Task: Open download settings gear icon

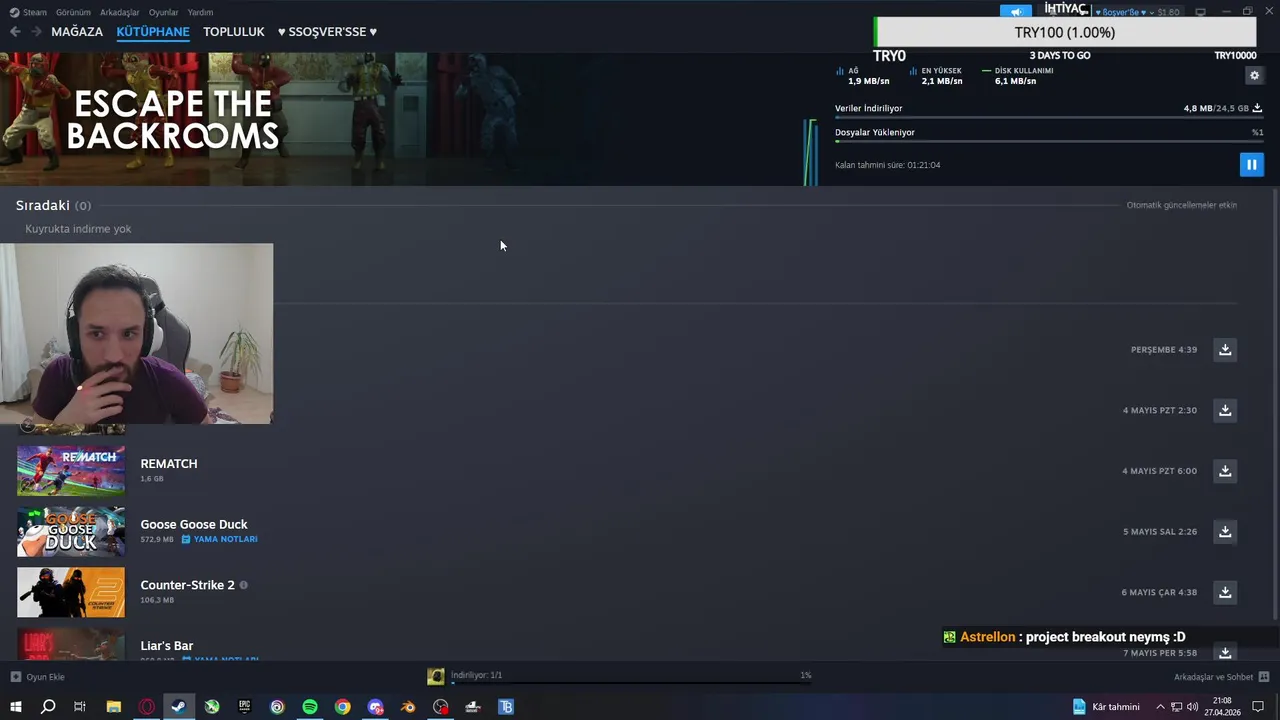Action: click(x=1254, y=75)
